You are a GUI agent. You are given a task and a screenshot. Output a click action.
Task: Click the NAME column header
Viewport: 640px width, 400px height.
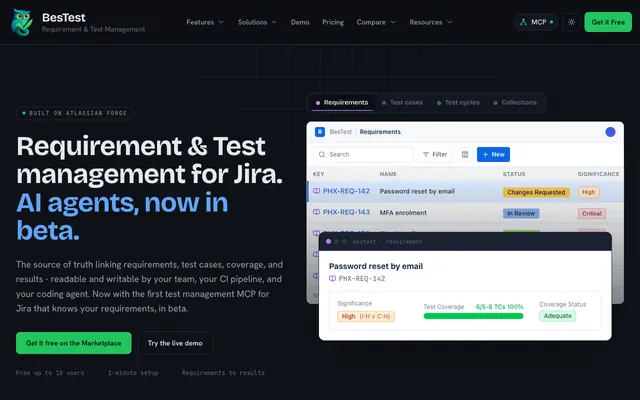click(x=388, y=174)
